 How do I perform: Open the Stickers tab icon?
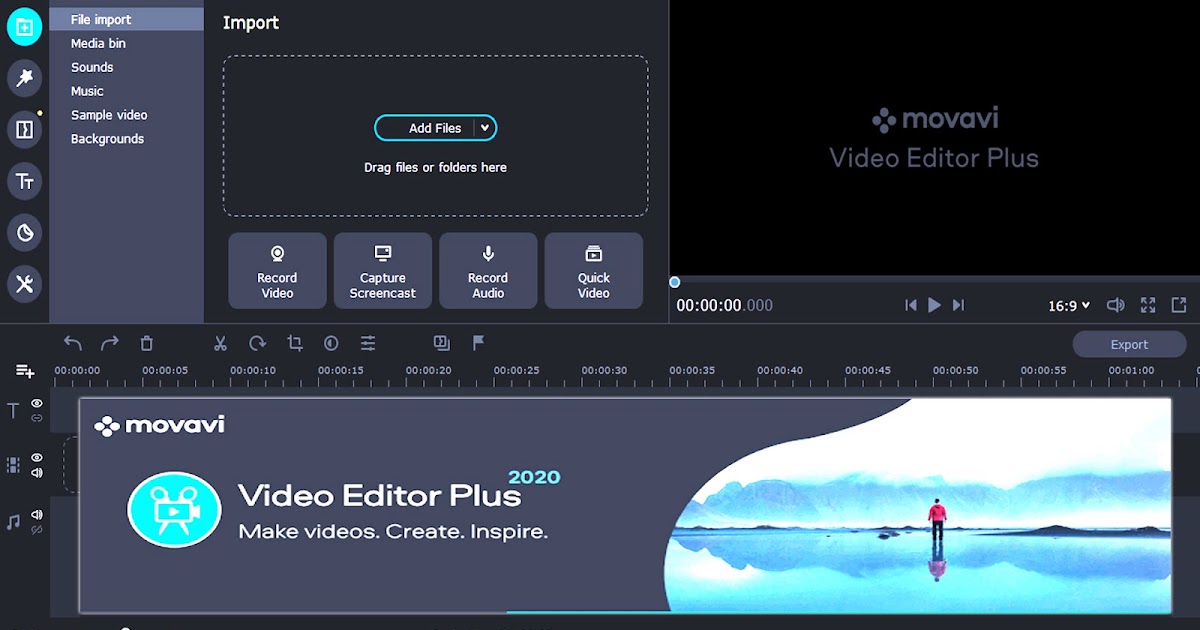tap(24, 232)
